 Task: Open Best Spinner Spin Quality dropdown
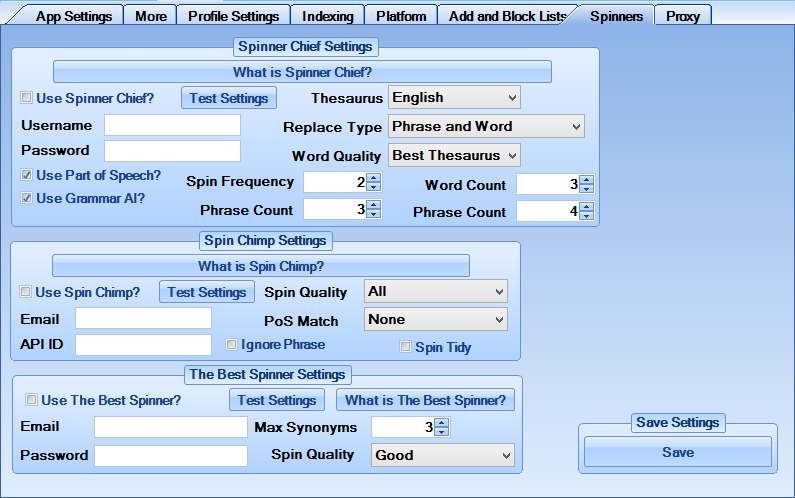pos(443,455)
